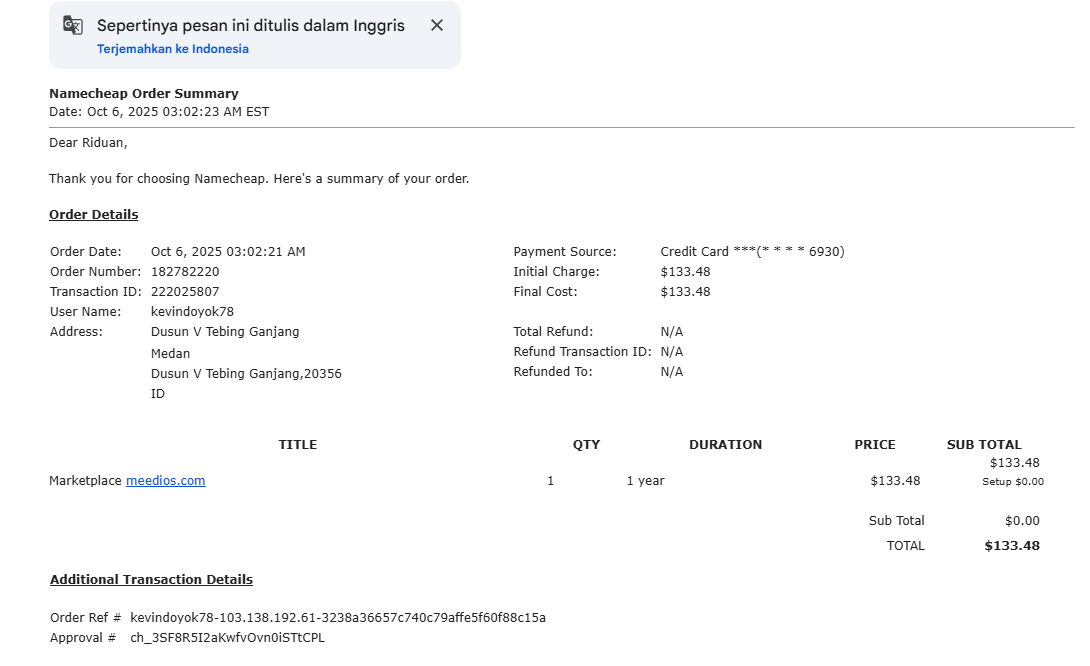This screenshot has width=1090, height=666.
Task: Click the Google Translate icon in the banner
Action: (x=73, y=26)
